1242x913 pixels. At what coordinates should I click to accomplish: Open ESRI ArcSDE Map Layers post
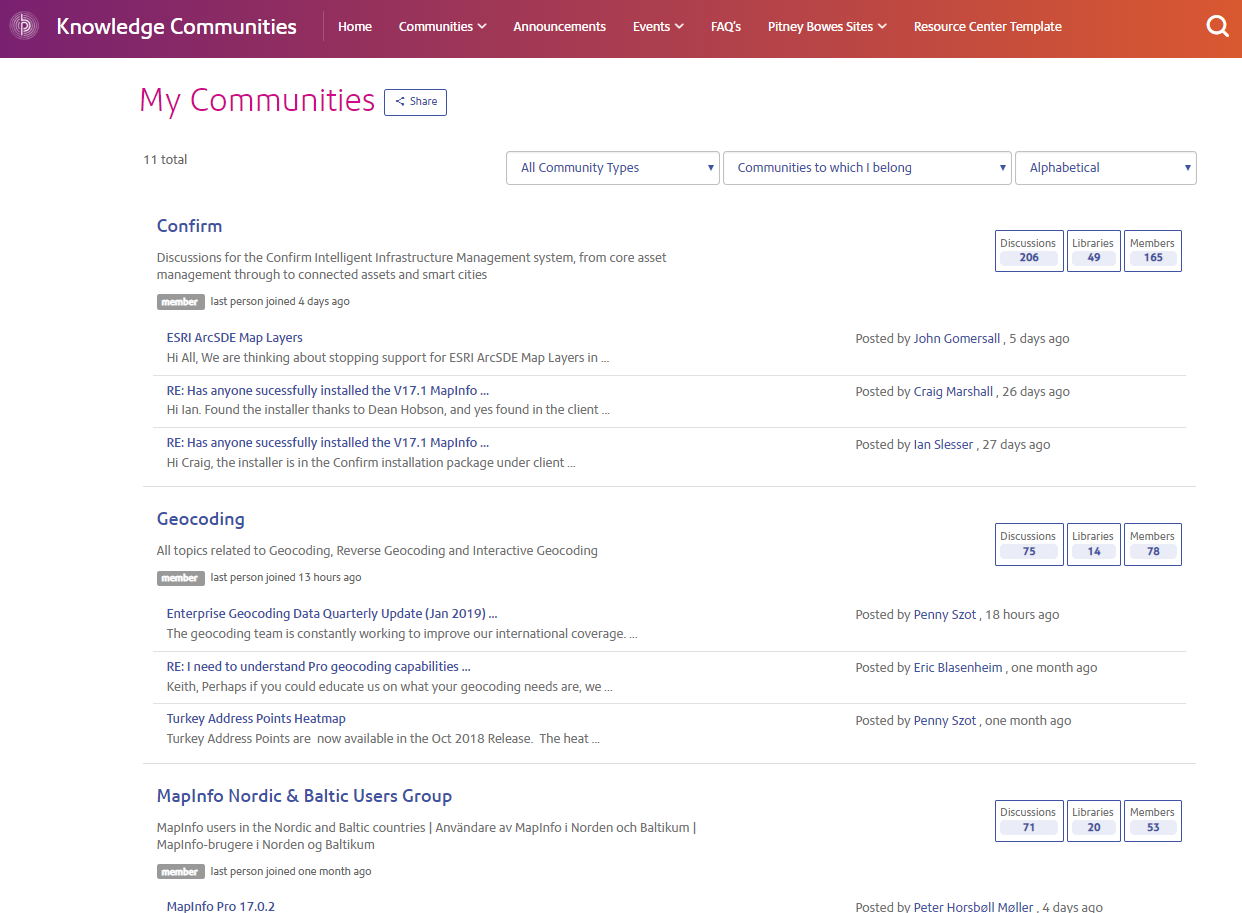[x=234, y=338]
